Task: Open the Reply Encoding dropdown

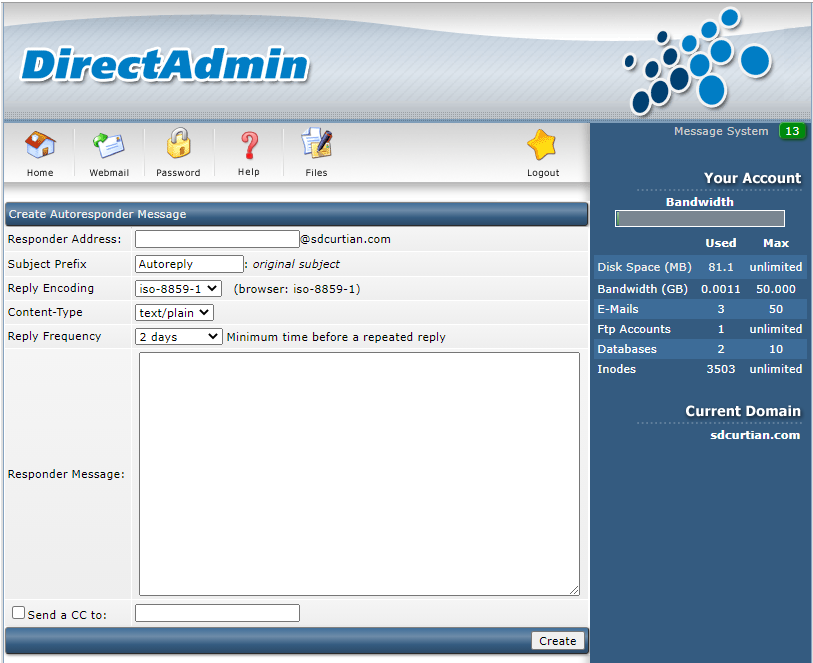Action: [178, 289]
